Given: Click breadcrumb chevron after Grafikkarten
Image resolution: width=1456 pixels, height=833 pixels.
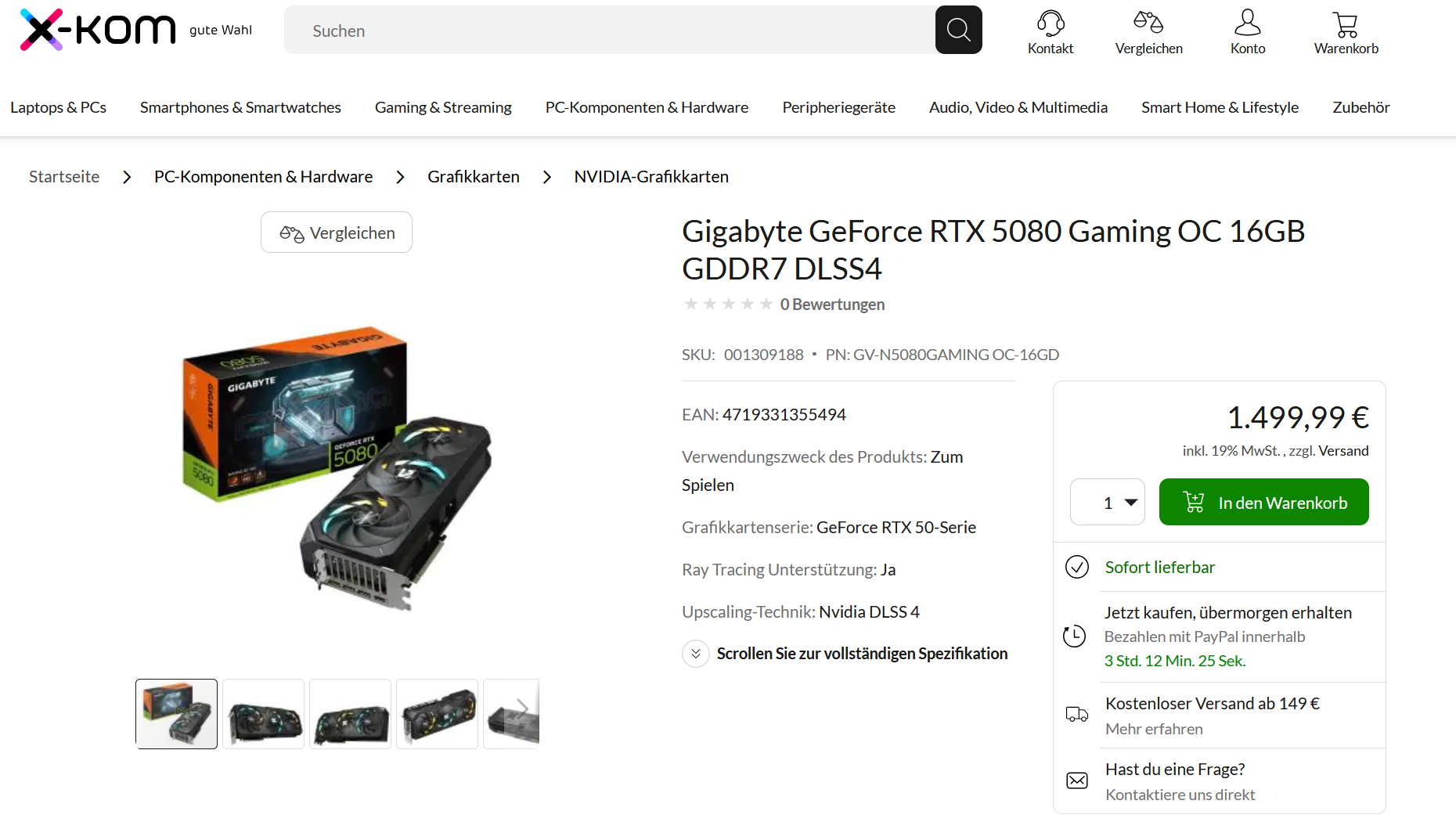Looking at the screenshot, I should point(547,177).
